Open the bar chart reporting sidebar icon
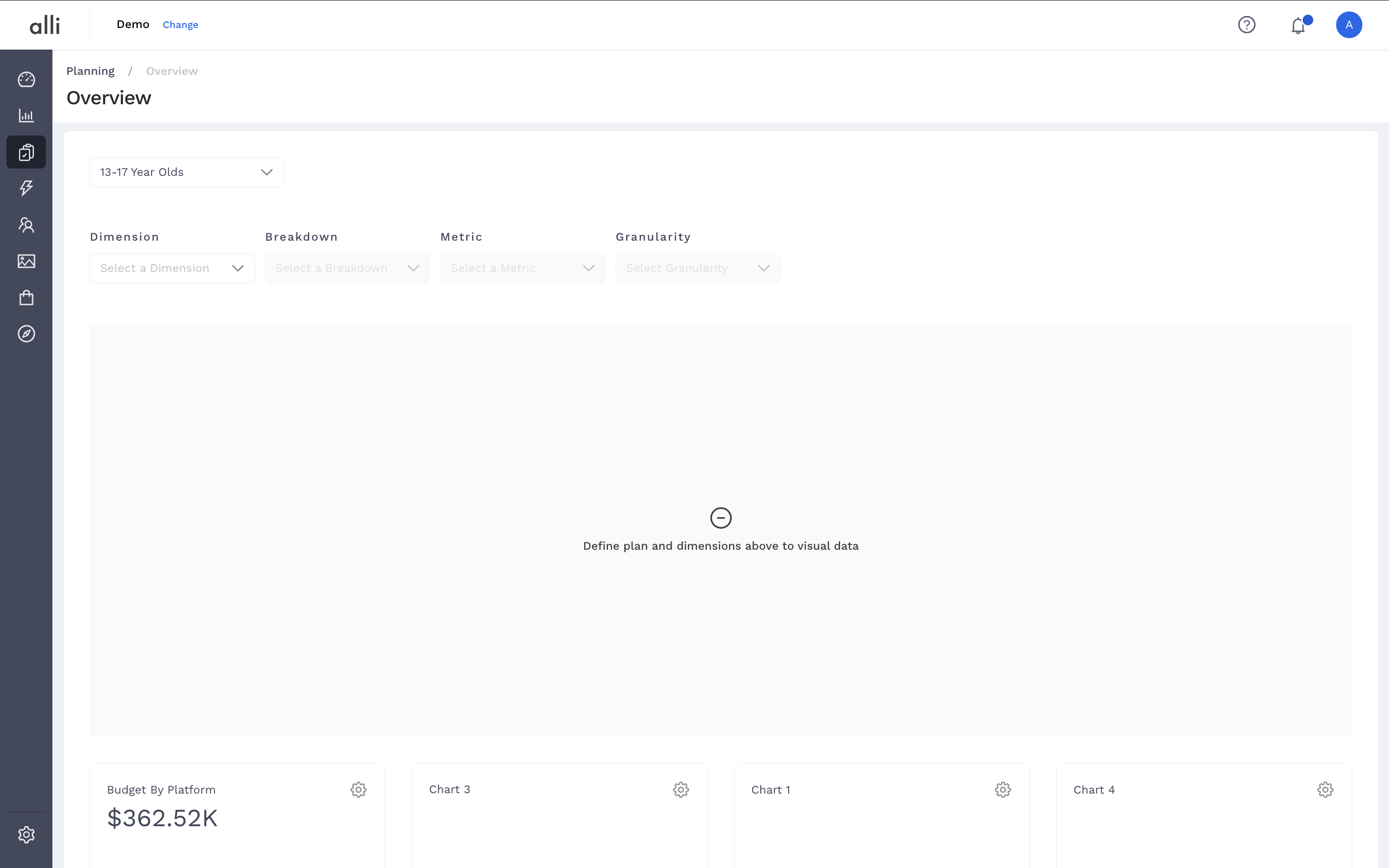 tap(26, 115)
